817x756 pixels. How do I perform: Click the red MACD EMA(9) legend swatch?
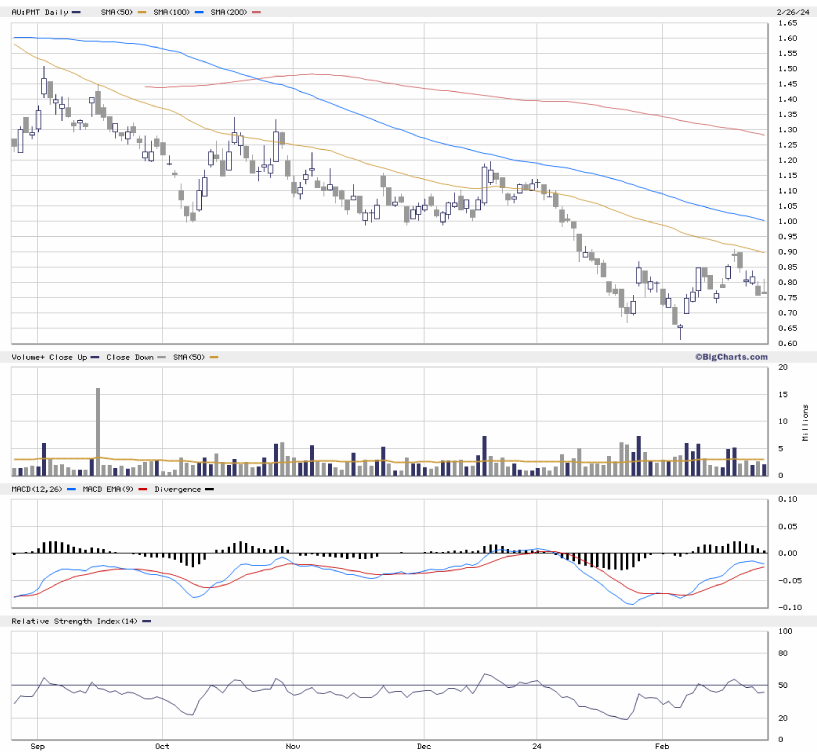tap(143, 489)
